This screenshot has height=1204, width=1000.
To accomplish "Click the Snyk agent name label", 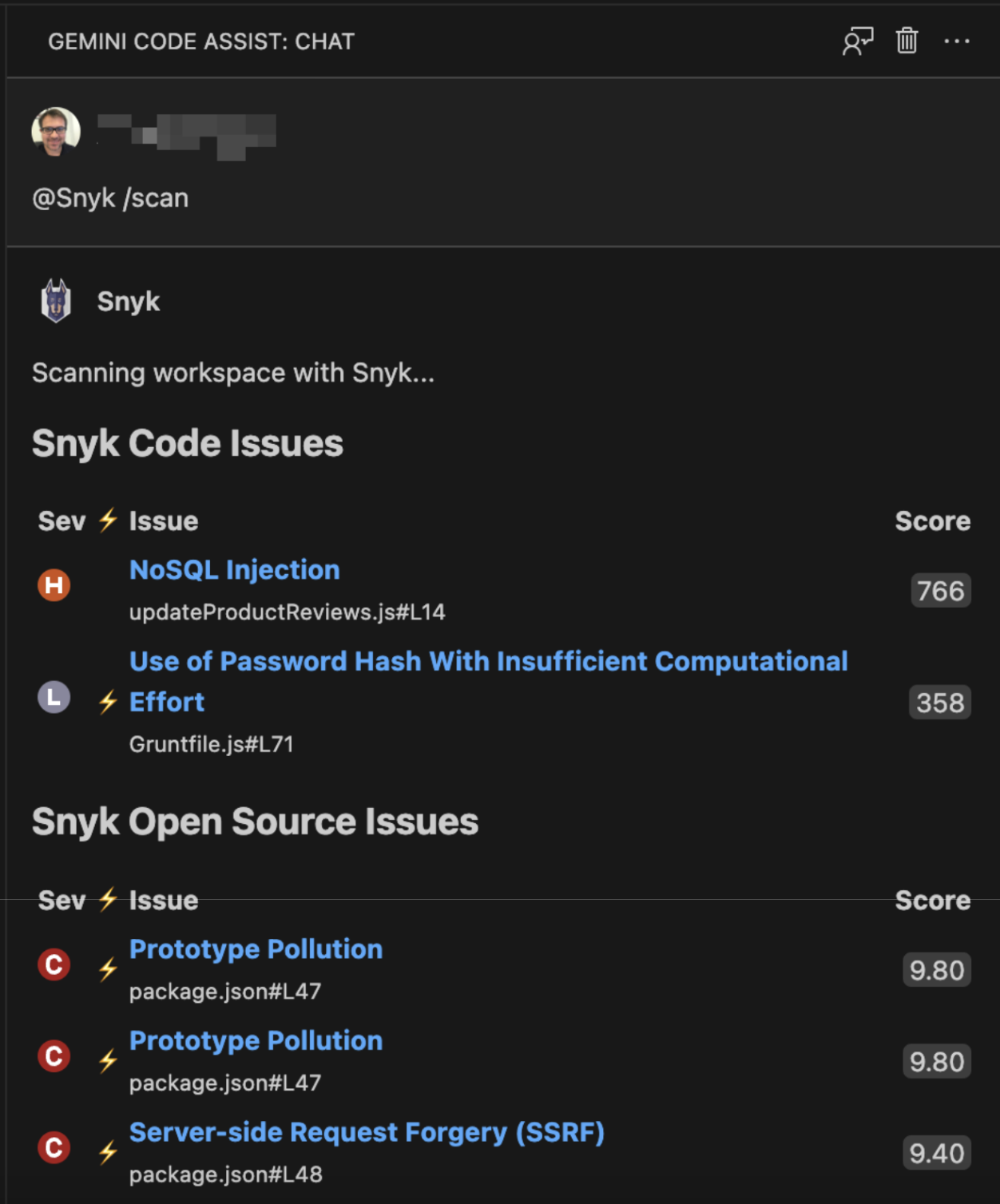I will [129, 302].
